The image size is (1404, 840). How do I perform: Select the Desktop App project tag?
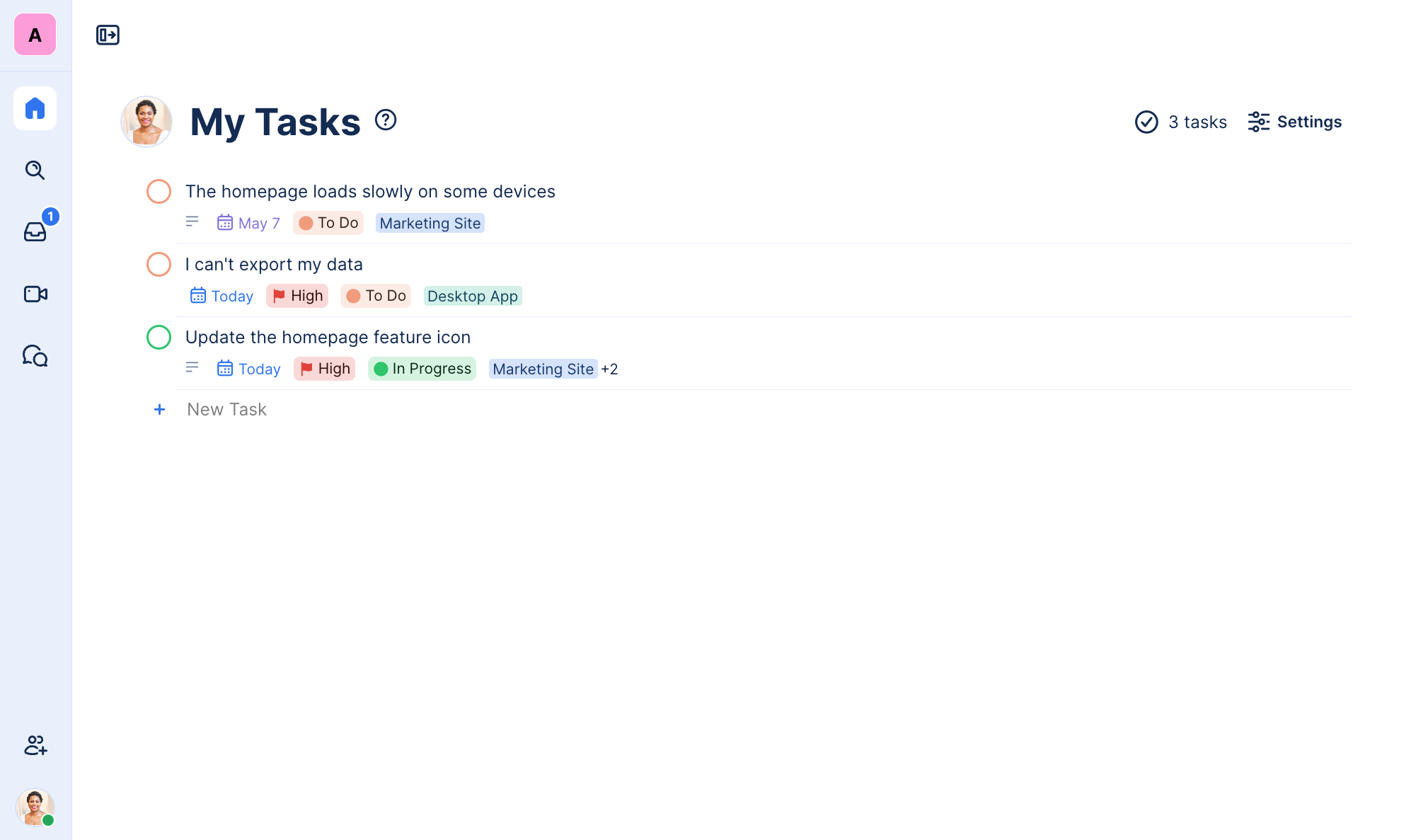(471, 295)
